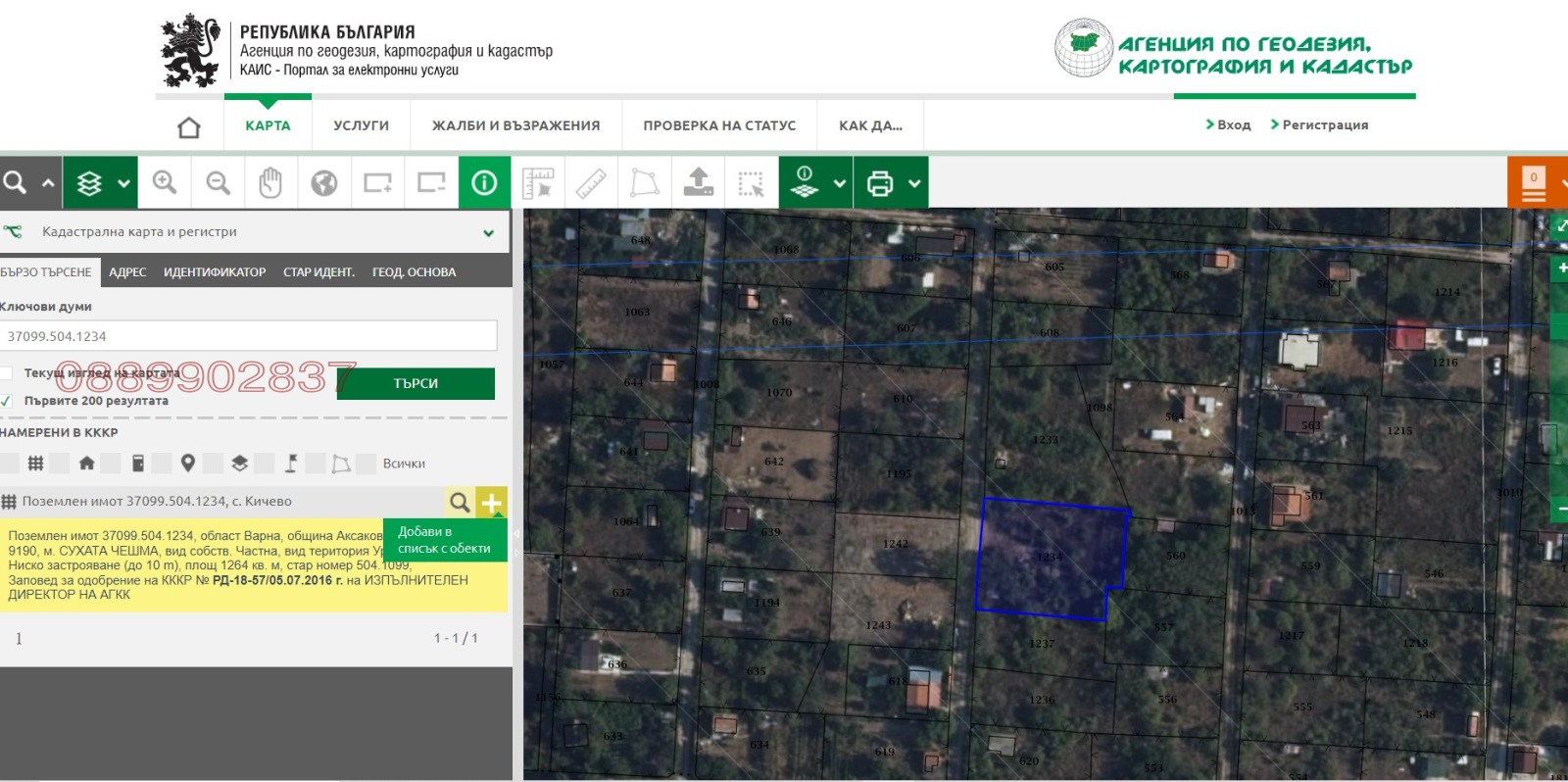Activate the green info identify tool
The image size is (1568, 782).
point(484,182)
